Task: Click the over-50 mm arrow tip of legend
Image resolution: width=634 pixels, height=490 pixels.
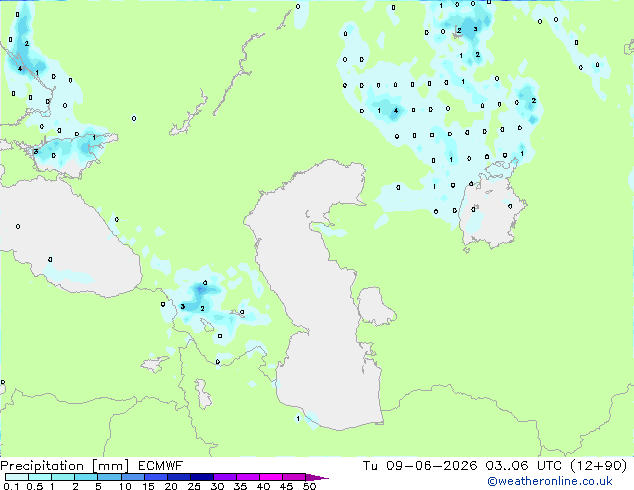Action: pos(317,477)
